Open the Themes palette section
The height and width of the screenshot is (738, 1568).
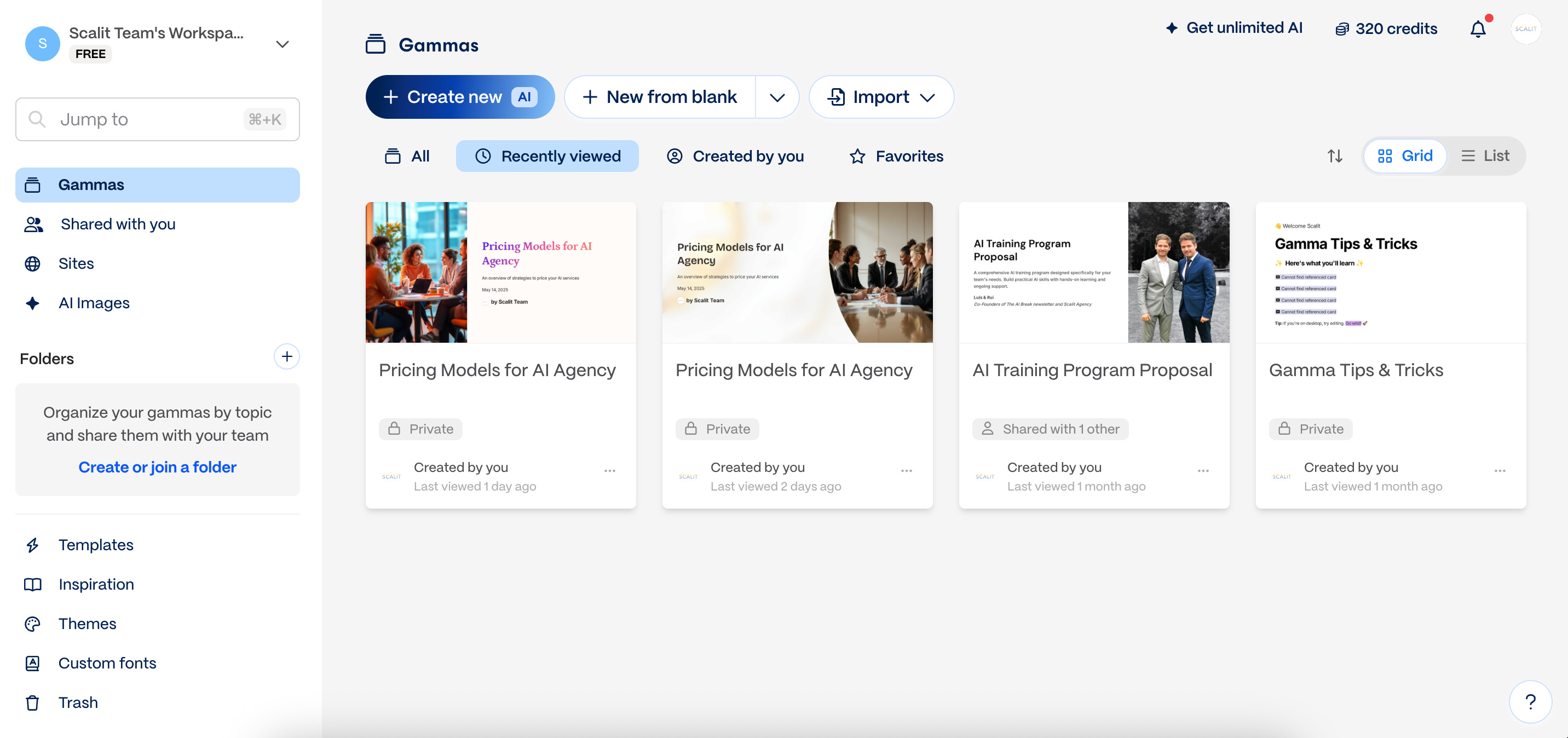[x=87, y=624]
